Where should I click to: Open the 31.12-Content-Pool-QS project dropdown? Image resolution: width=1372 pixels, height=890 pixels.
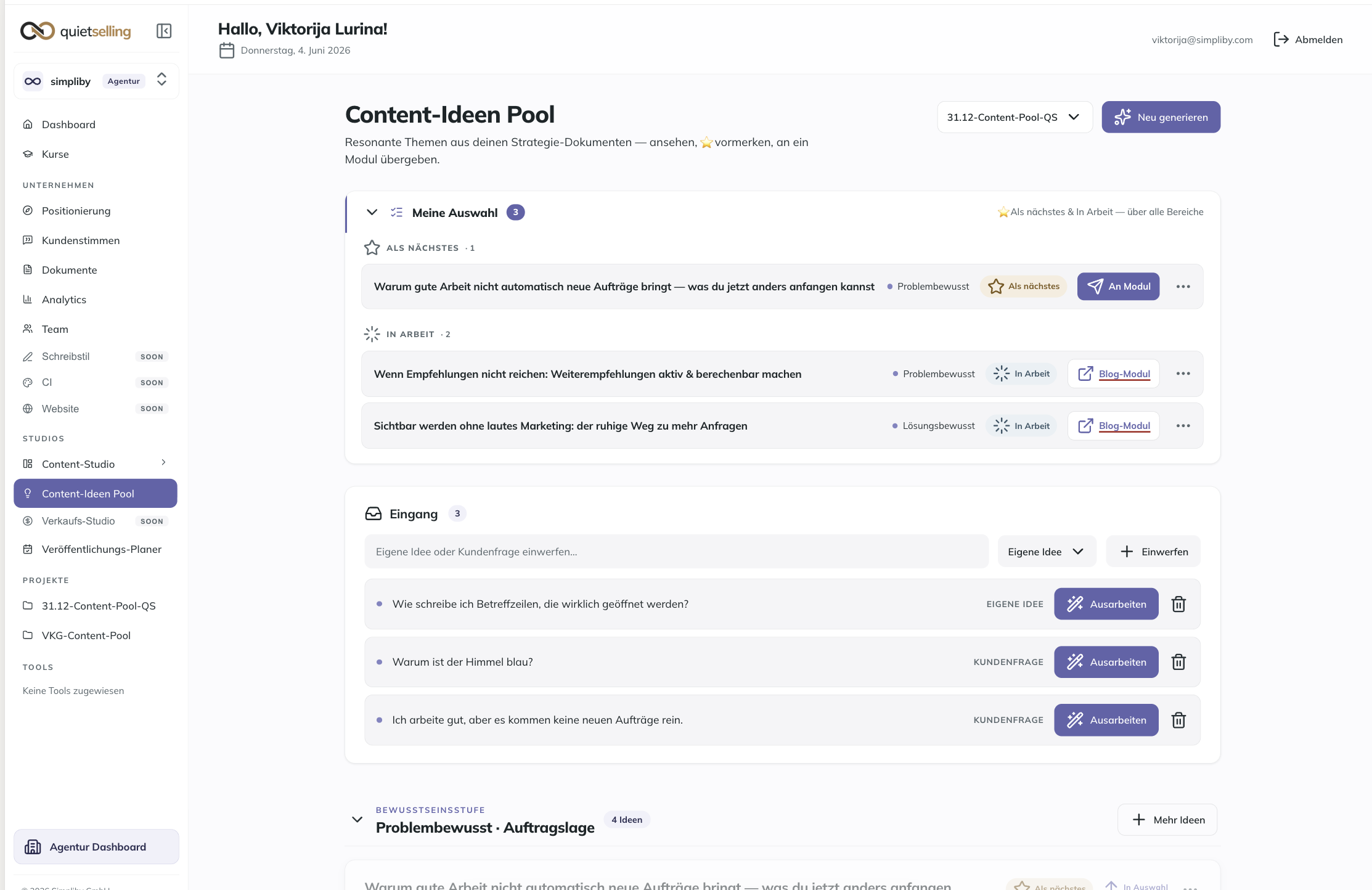(x=1015, y=117)
